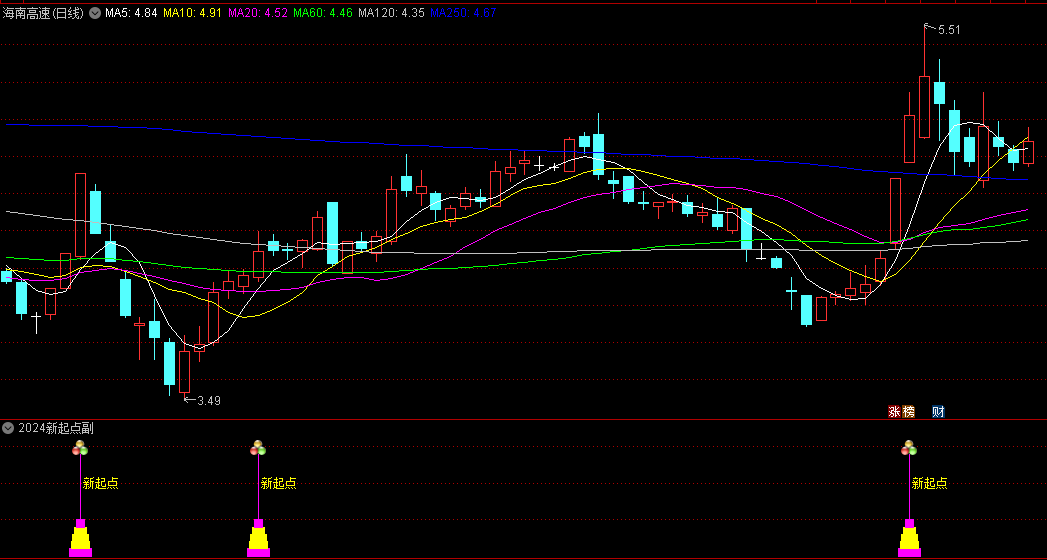1047x560 pixels.
Task: Click the second signal's yellow pyramid base
Action: click(x=258, y=539)
